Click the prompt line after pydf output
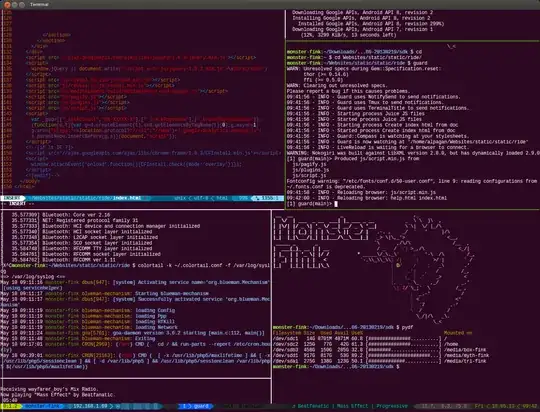The height and width of the screenshot is (412, 540). [336, 367]
